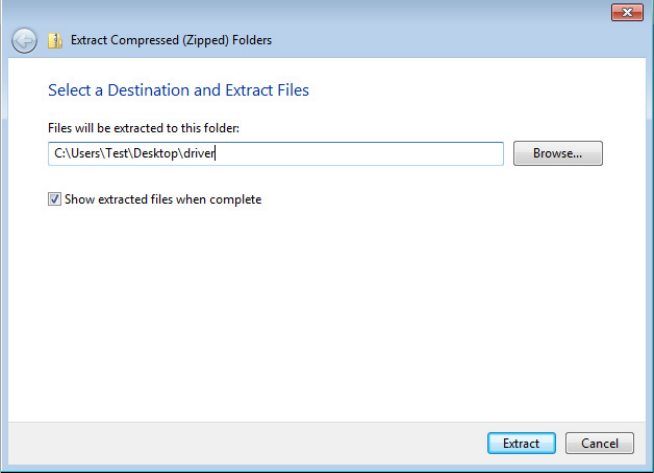654x473 pixels.
Task: Toggle Show extracted files when complete checkbox
Action: click(x=54, y=199)
